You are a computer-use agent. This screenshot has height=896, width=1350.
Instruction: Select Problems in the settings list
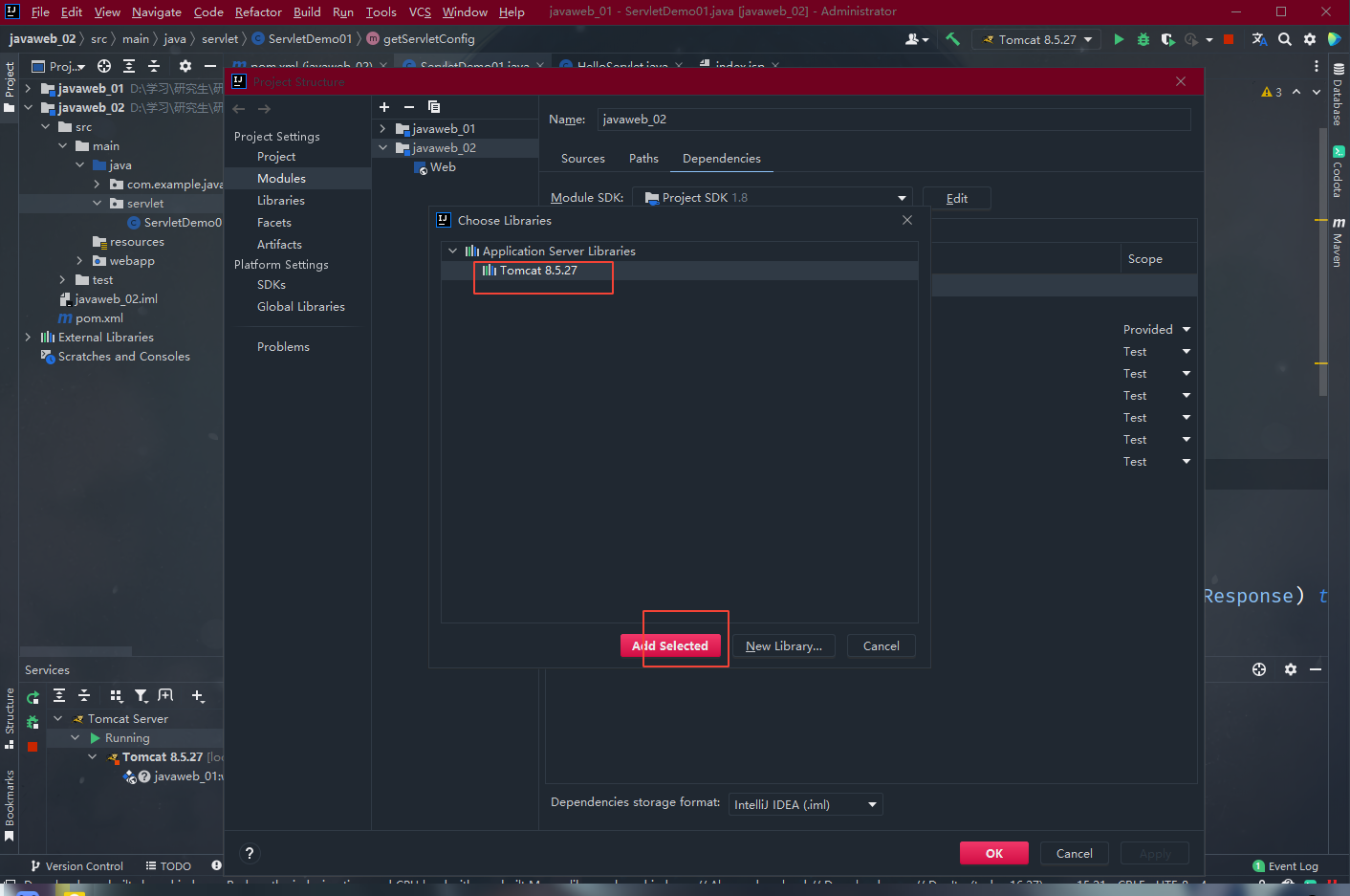point(283,347)
